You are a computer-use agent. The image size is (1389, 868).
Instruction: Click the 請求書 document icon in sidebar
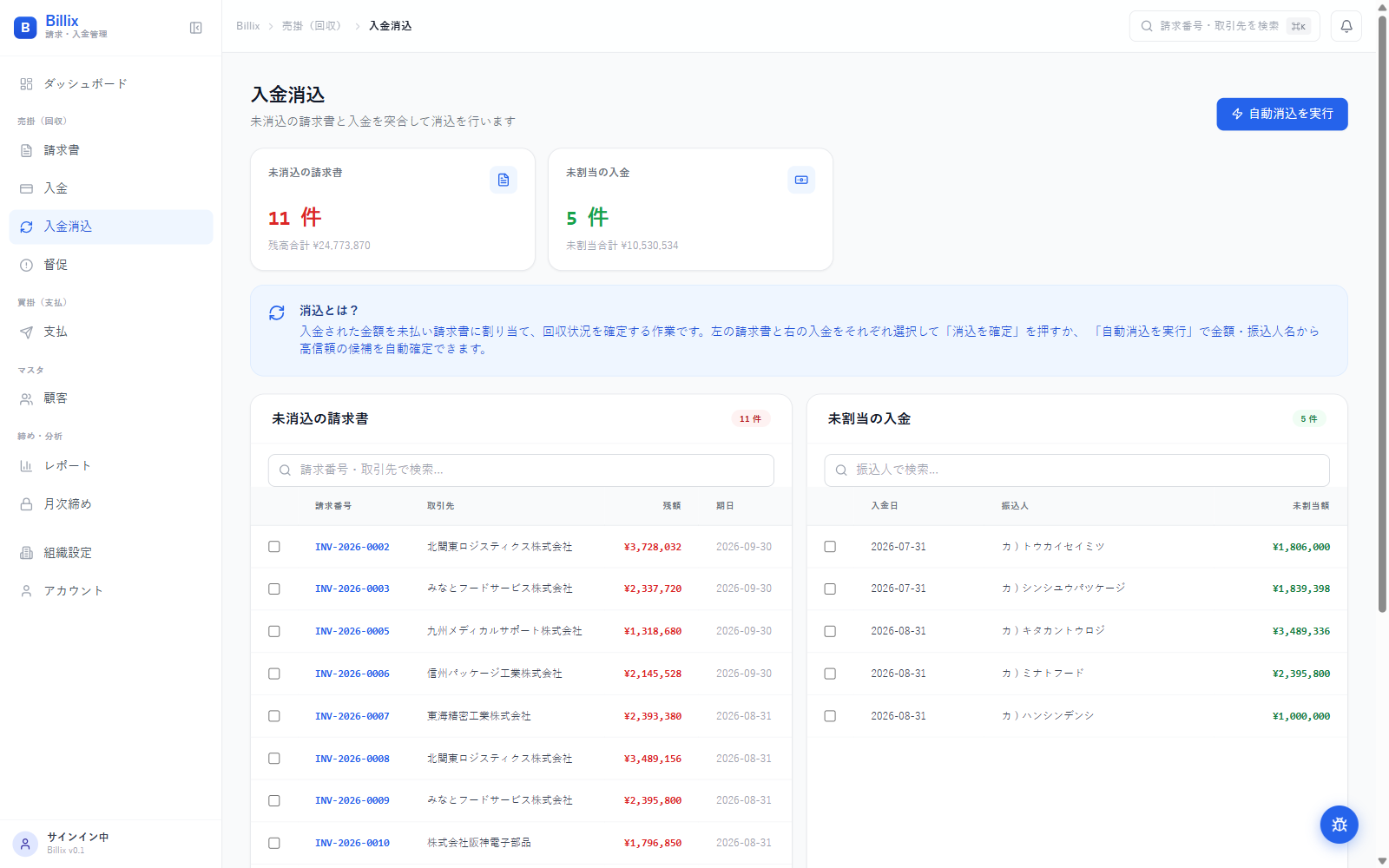(x=26, y=150)
